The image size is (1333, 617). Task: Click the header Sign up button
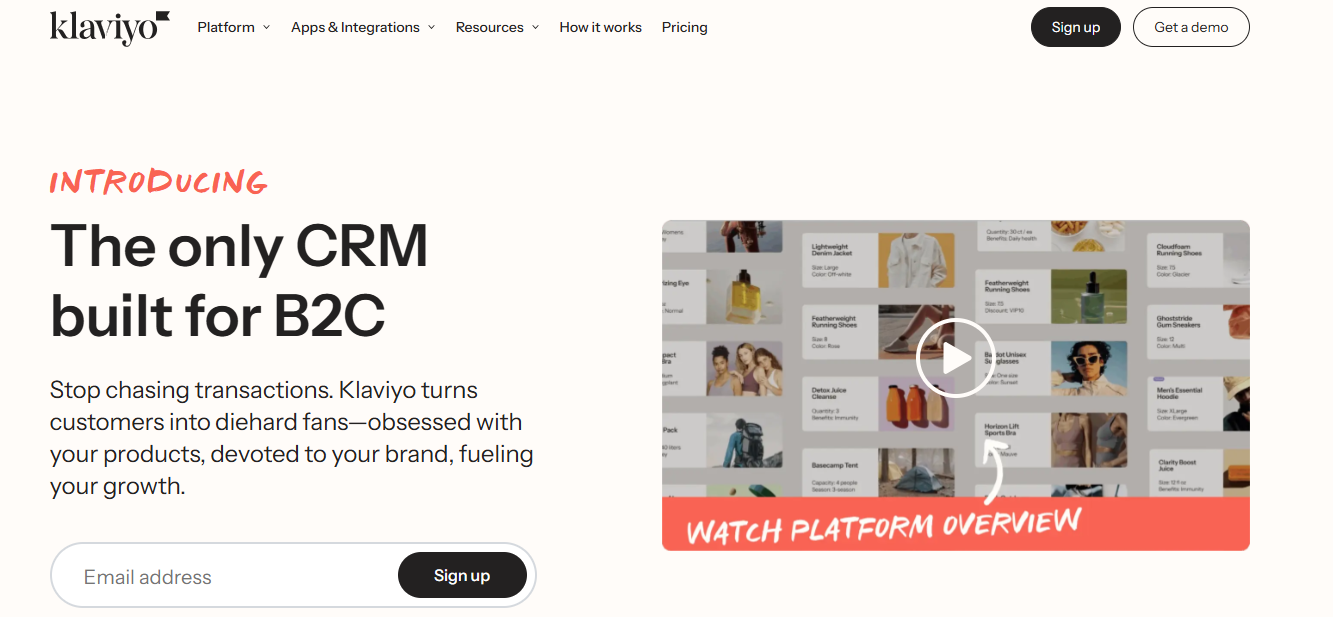click(x=1076, y=27)
